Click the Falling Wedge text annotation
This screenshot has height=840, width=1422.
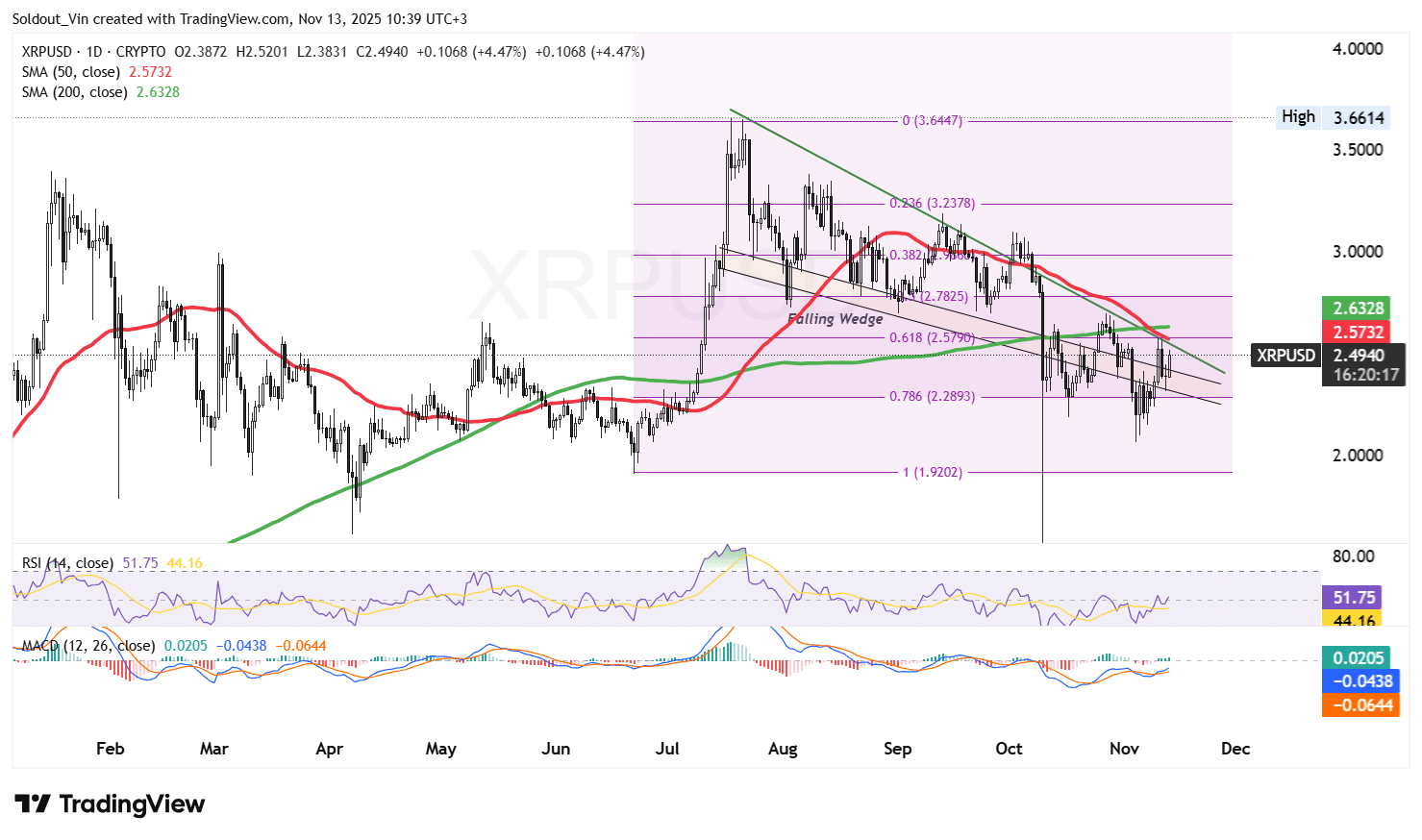835,318
